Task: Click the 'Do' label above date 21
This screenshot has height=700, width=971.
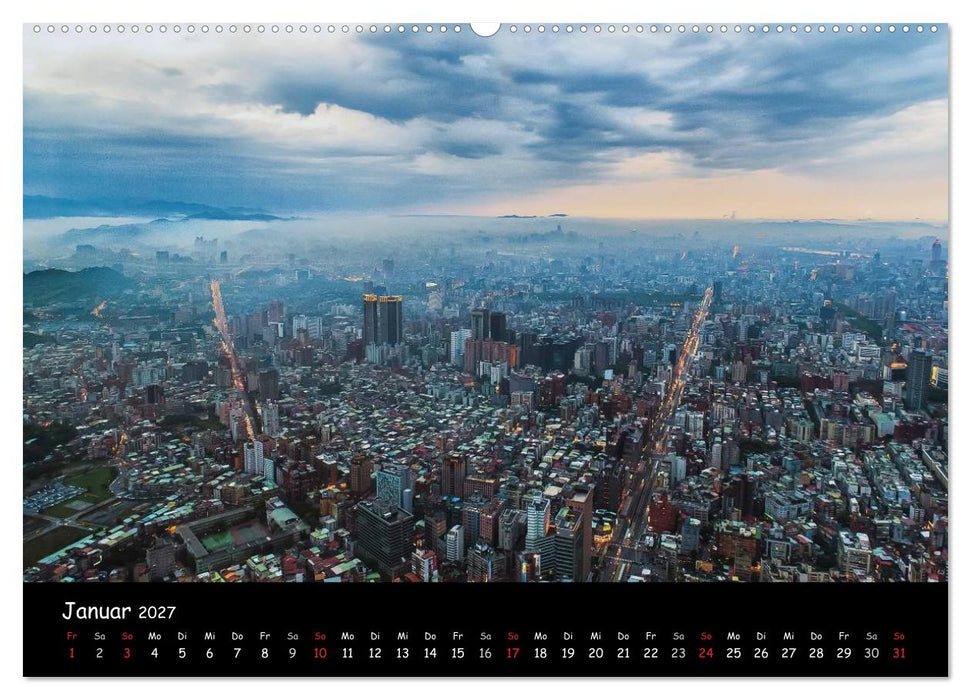Action: (x=623, y=636)
